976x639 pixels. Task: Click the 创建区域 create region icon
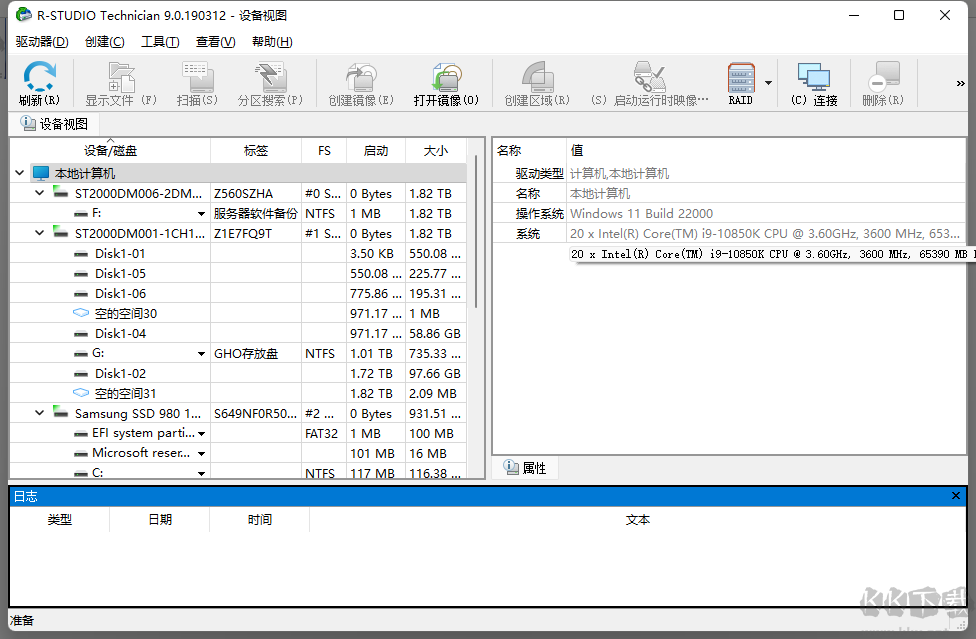[x=538, y=82]
